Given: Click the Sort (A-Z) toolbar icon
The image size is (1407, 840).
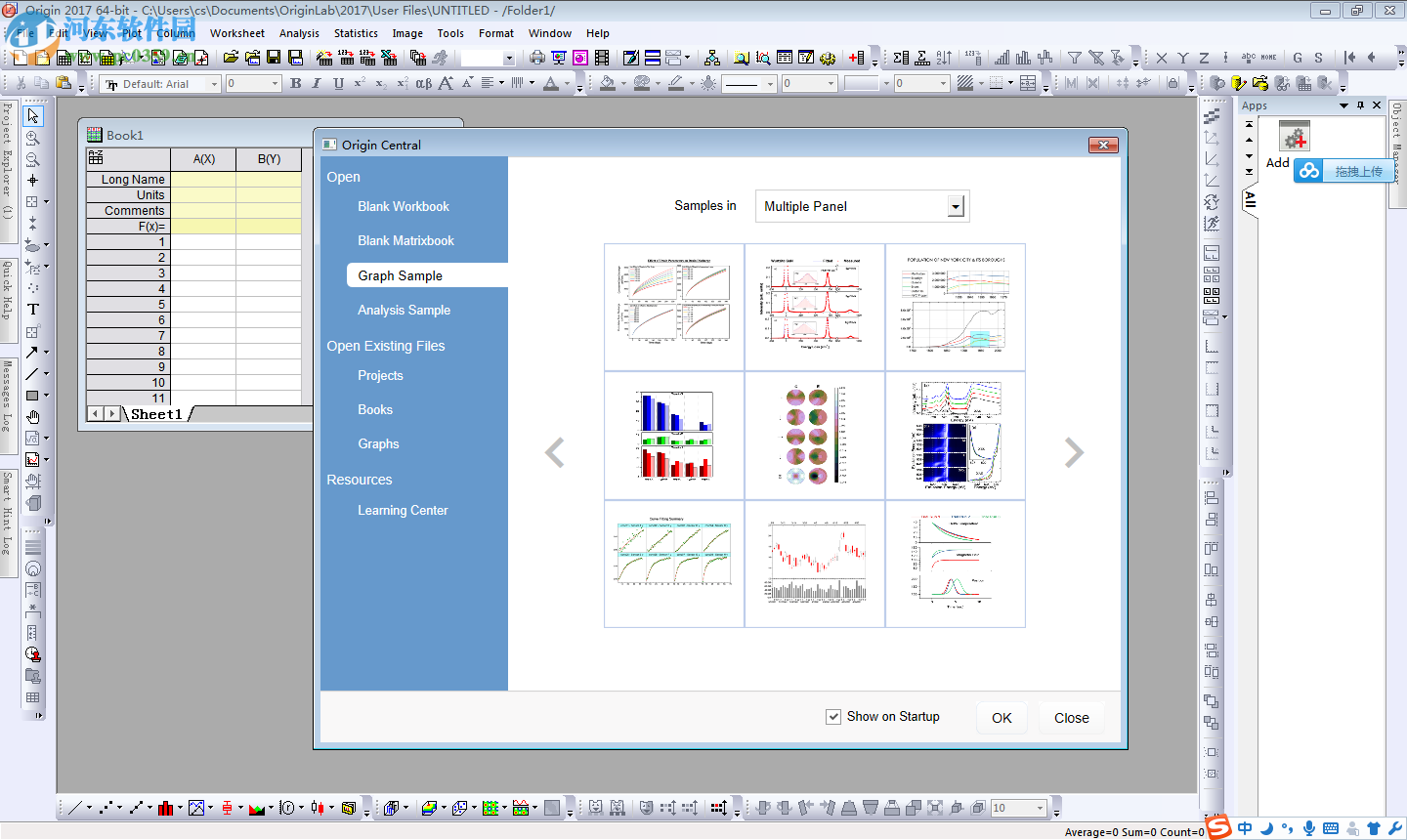Looking at the screenshot, I should click(944, 58).
